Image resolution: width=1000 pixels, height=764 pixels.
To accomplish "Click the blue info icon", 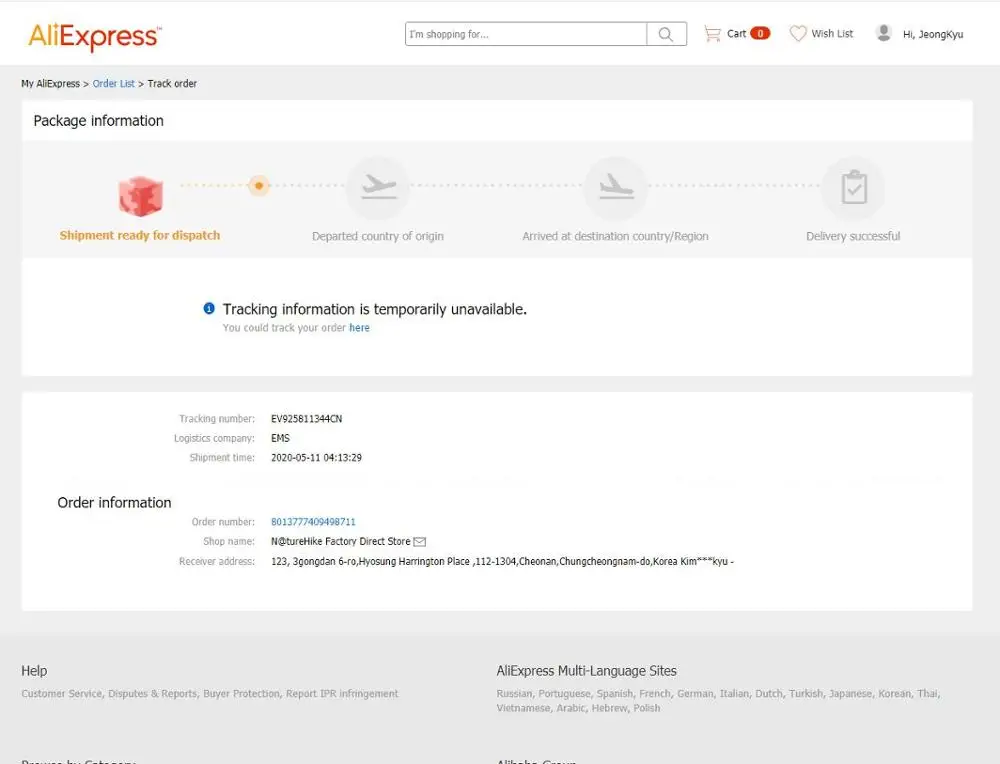I will click(209, 309).
